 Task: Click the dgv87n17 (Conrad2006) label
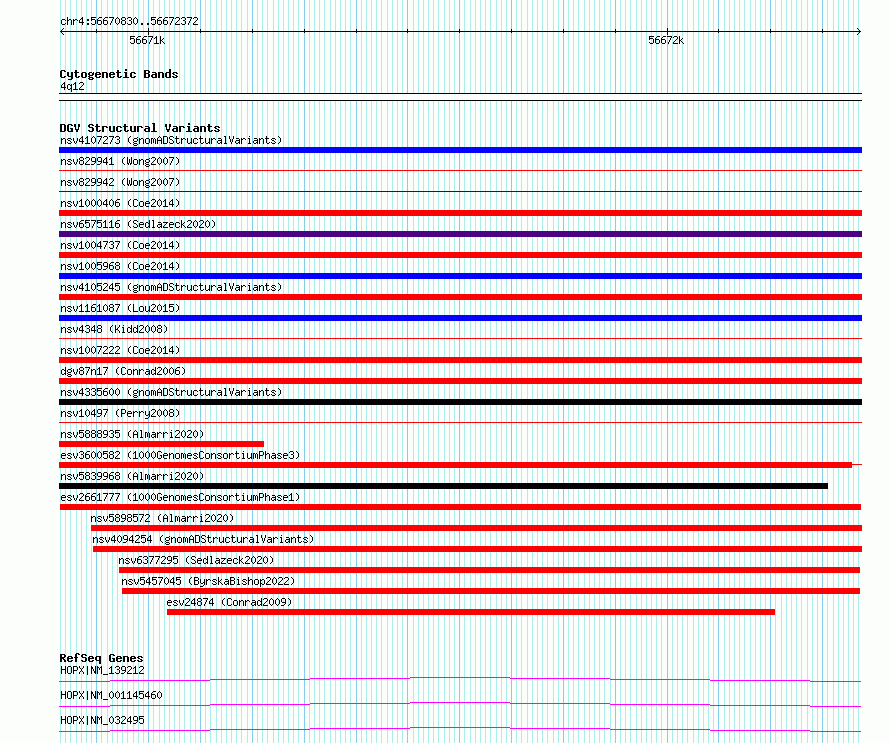(x=123, y=371)
